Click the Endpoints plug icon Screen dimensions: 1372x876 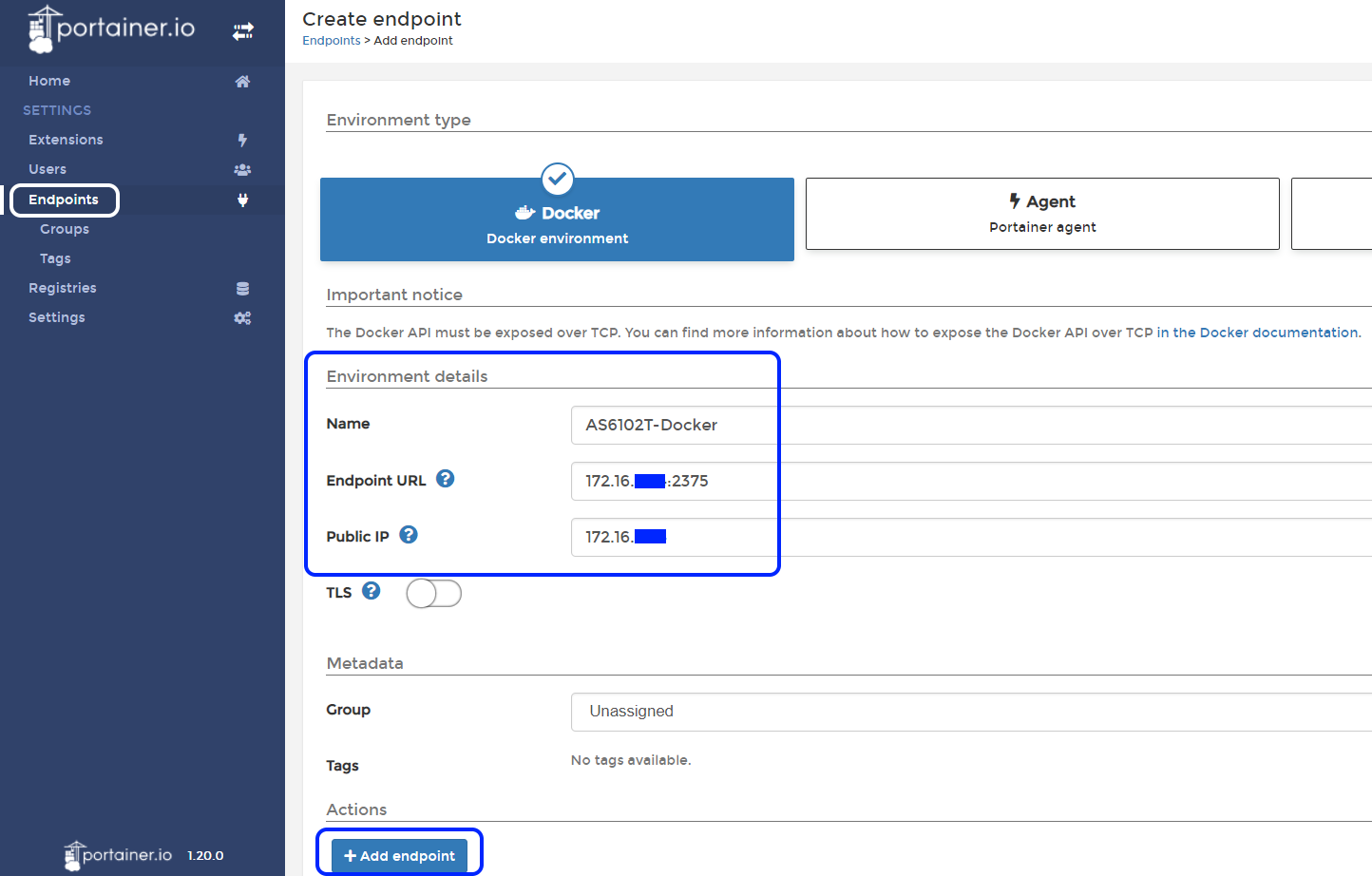242,200
